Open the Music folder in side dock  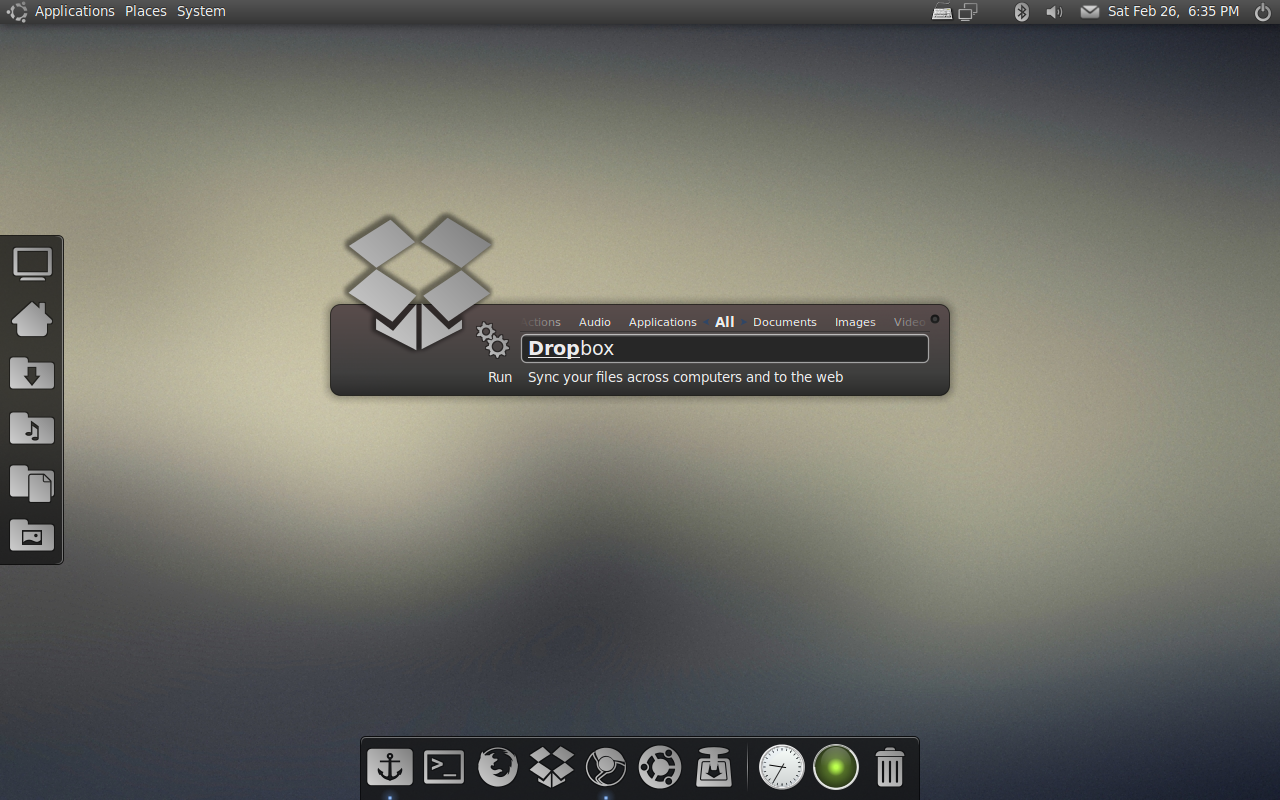click(32, 428)
